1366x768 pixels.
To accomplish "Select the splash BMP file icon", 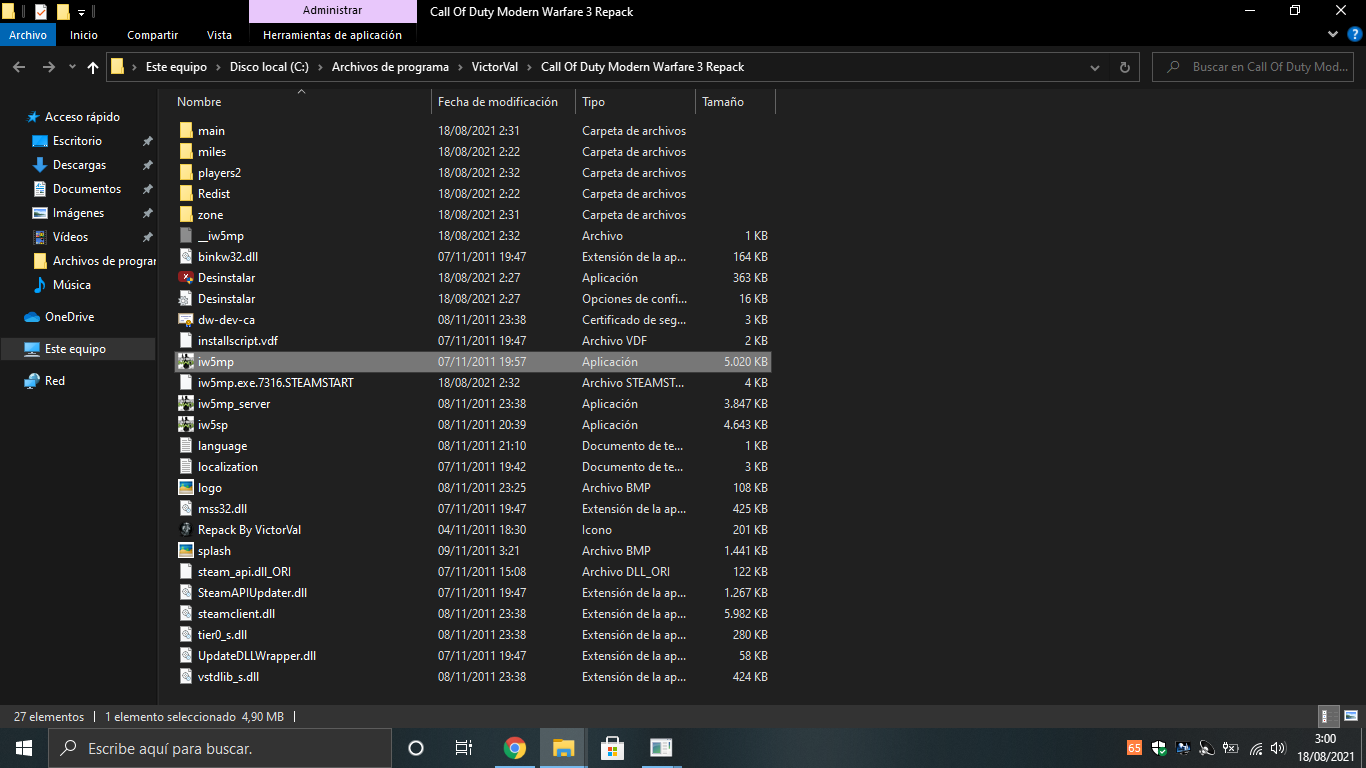I will click(186, 551).
